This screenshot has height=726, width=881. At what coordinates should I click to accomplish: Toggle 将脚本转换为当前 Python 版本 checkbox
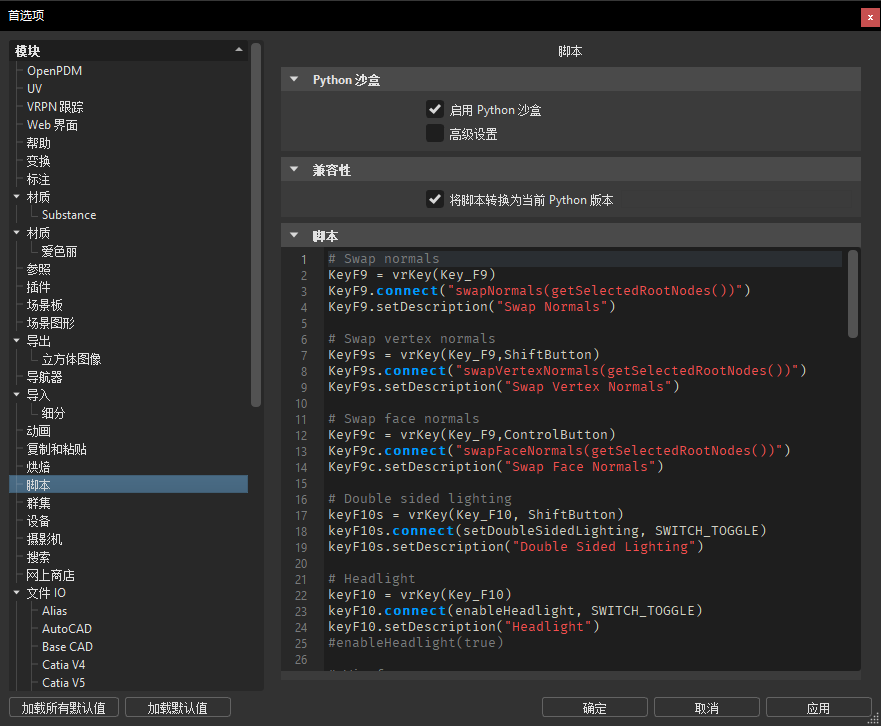[x=434, y=199]
